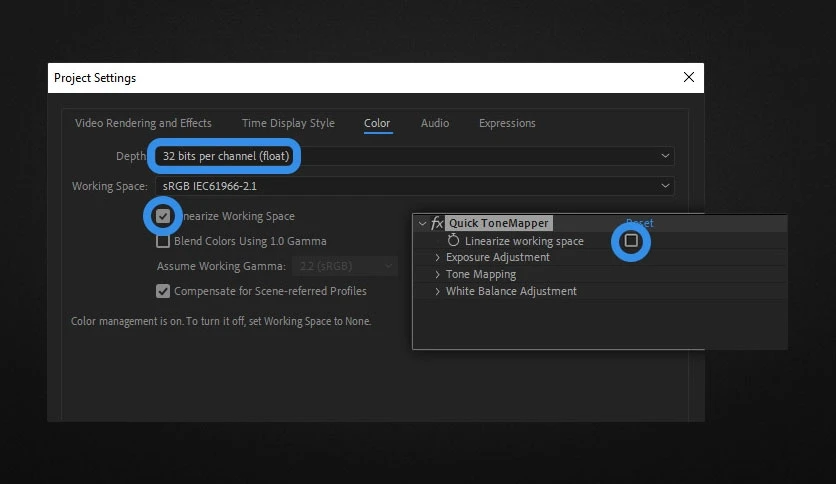Expand the Exposure Adjustment group
The height and width of the screenshot is (484, 836).
pyautogui.click(x=437, y=257)
